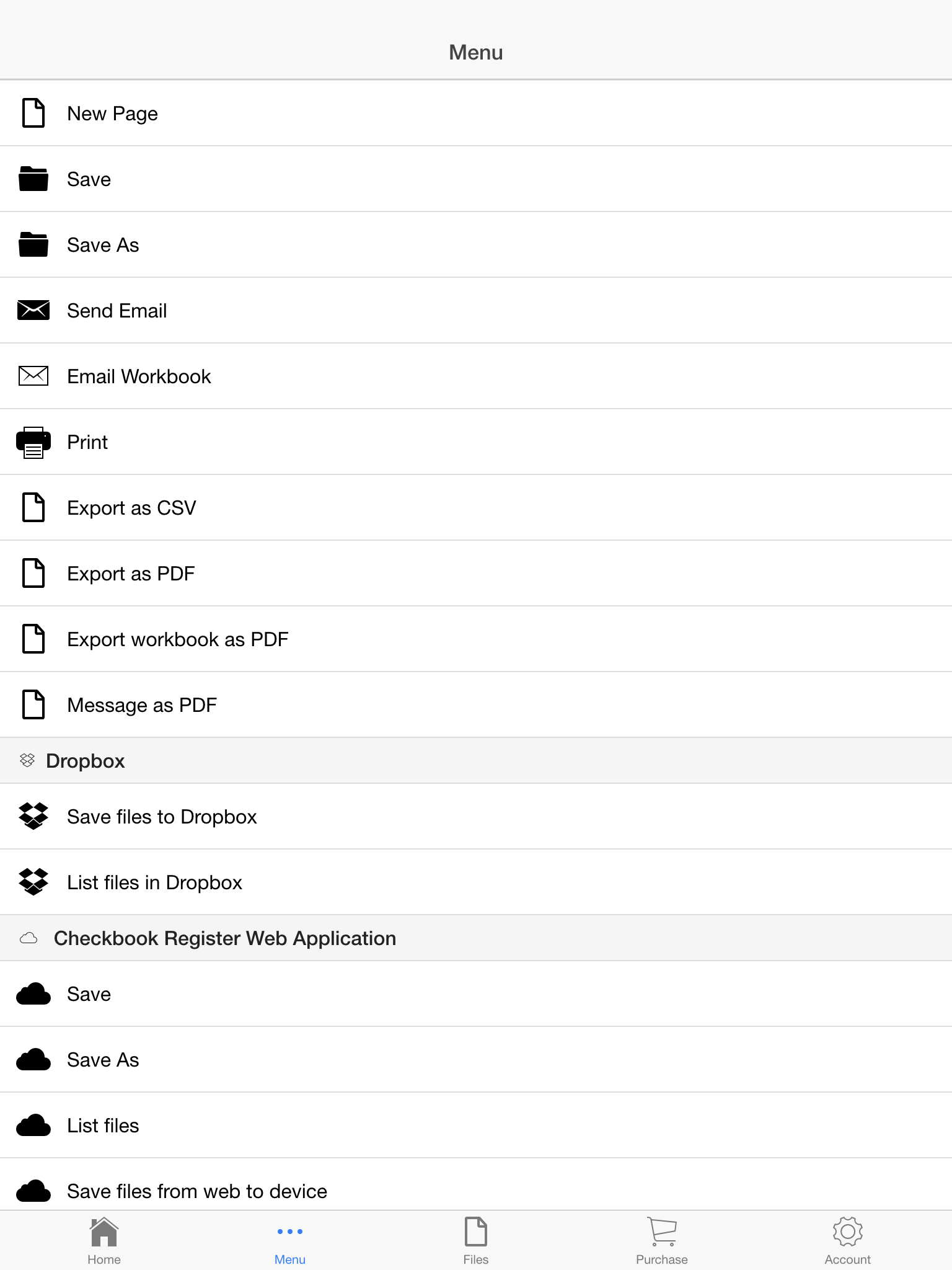Switch to the Files tab
The image size is (952, 1270).
pyautogui.click(x=476, y=1240)
